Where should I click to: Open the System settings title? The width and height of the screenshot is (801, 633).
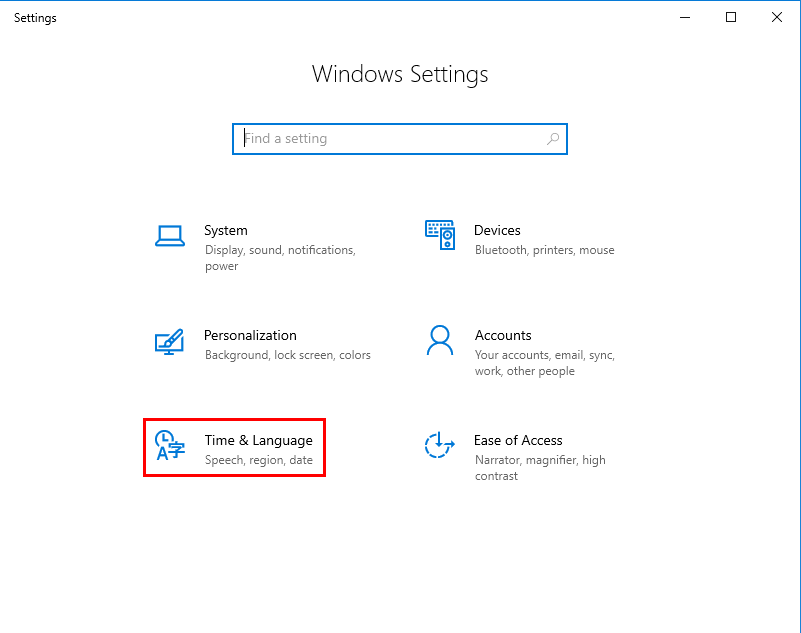tap(226, 230)
